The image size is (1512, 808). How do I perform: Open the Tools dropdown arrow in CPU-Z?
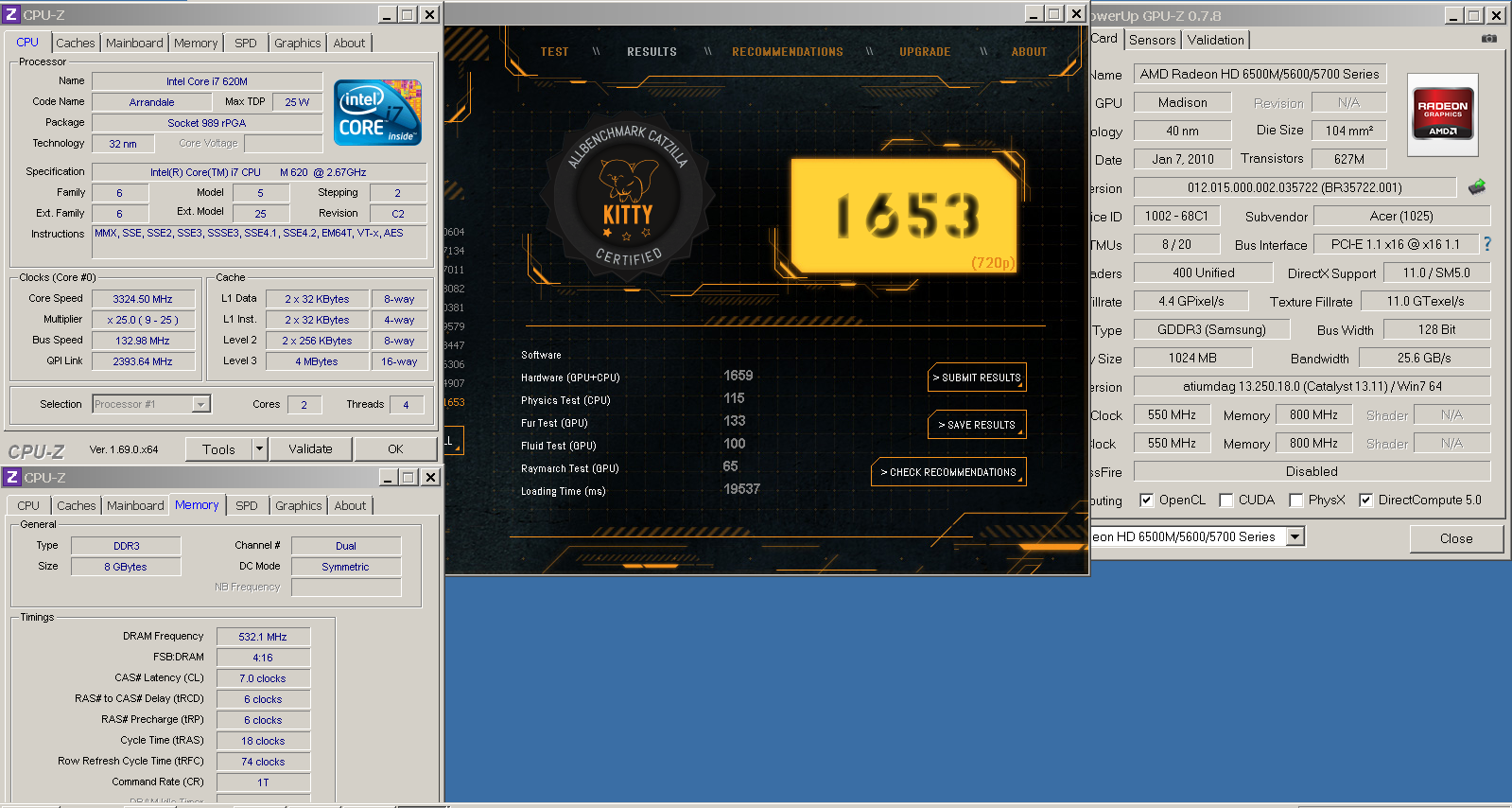click(x=259, y=448)
